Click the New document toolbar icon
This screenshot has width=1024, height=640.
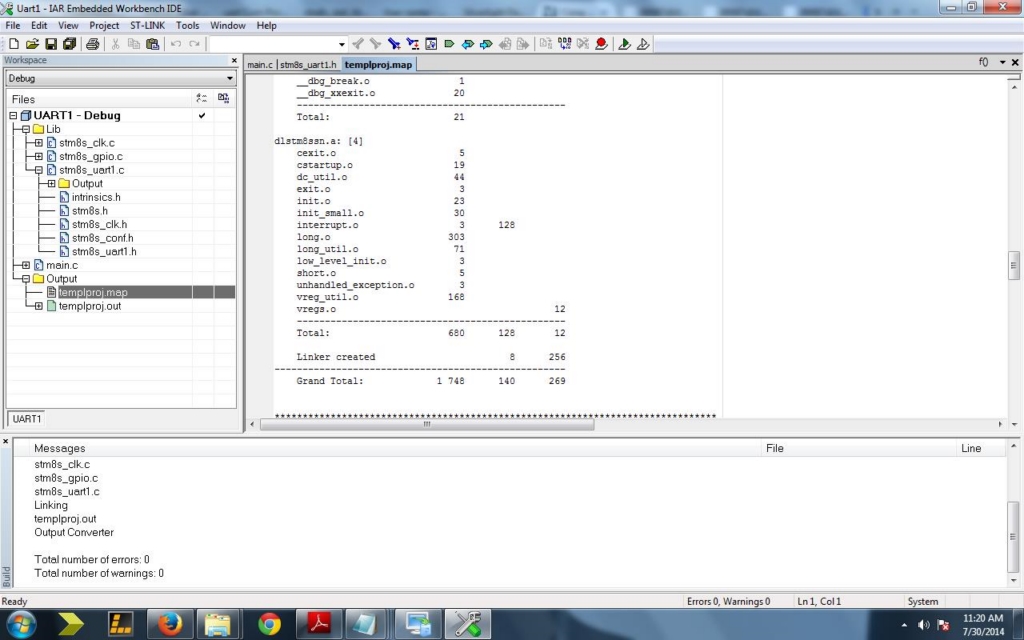tap(14, 44)
